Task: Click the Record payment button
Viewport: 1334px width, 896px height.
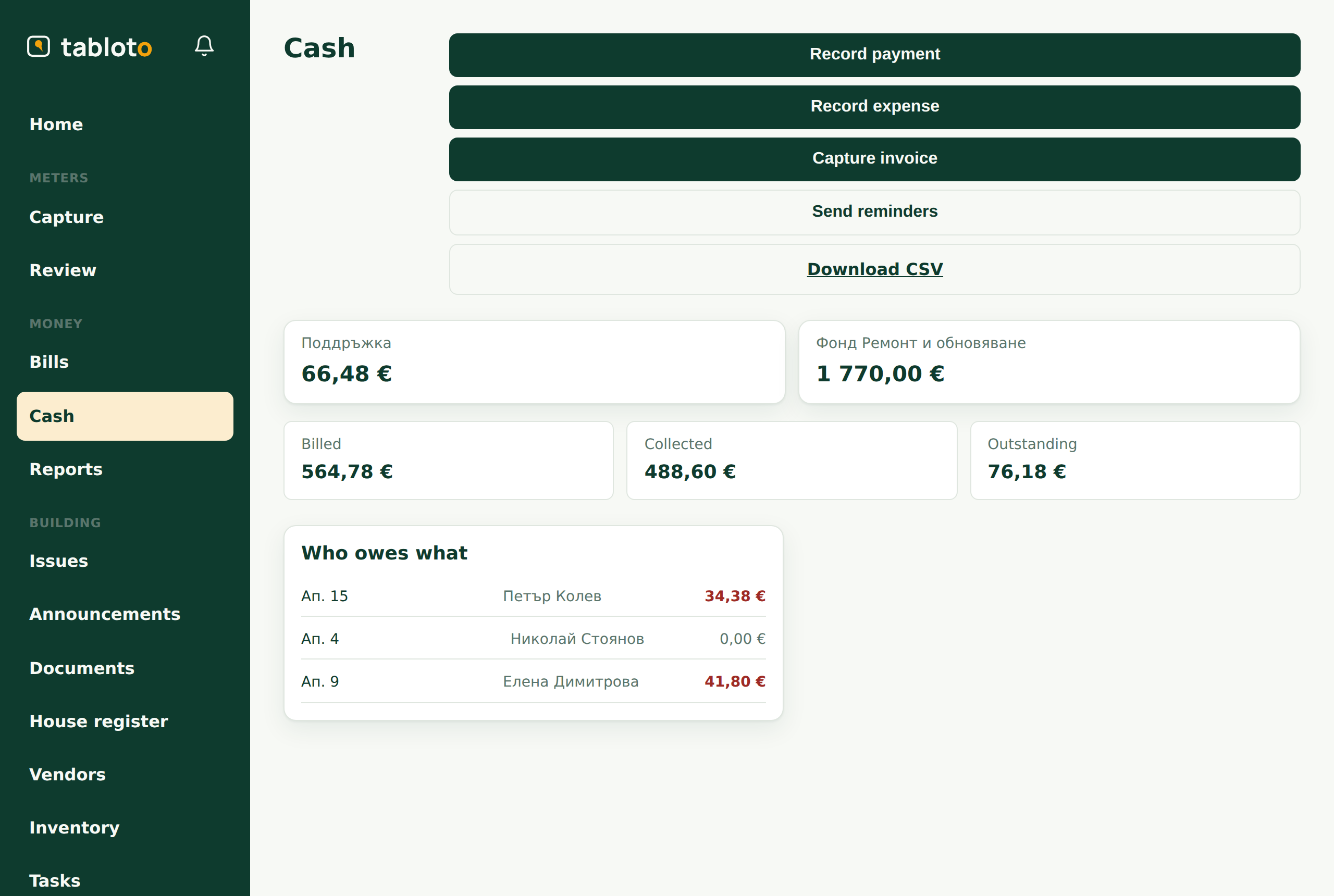Action: click(874, 55)
